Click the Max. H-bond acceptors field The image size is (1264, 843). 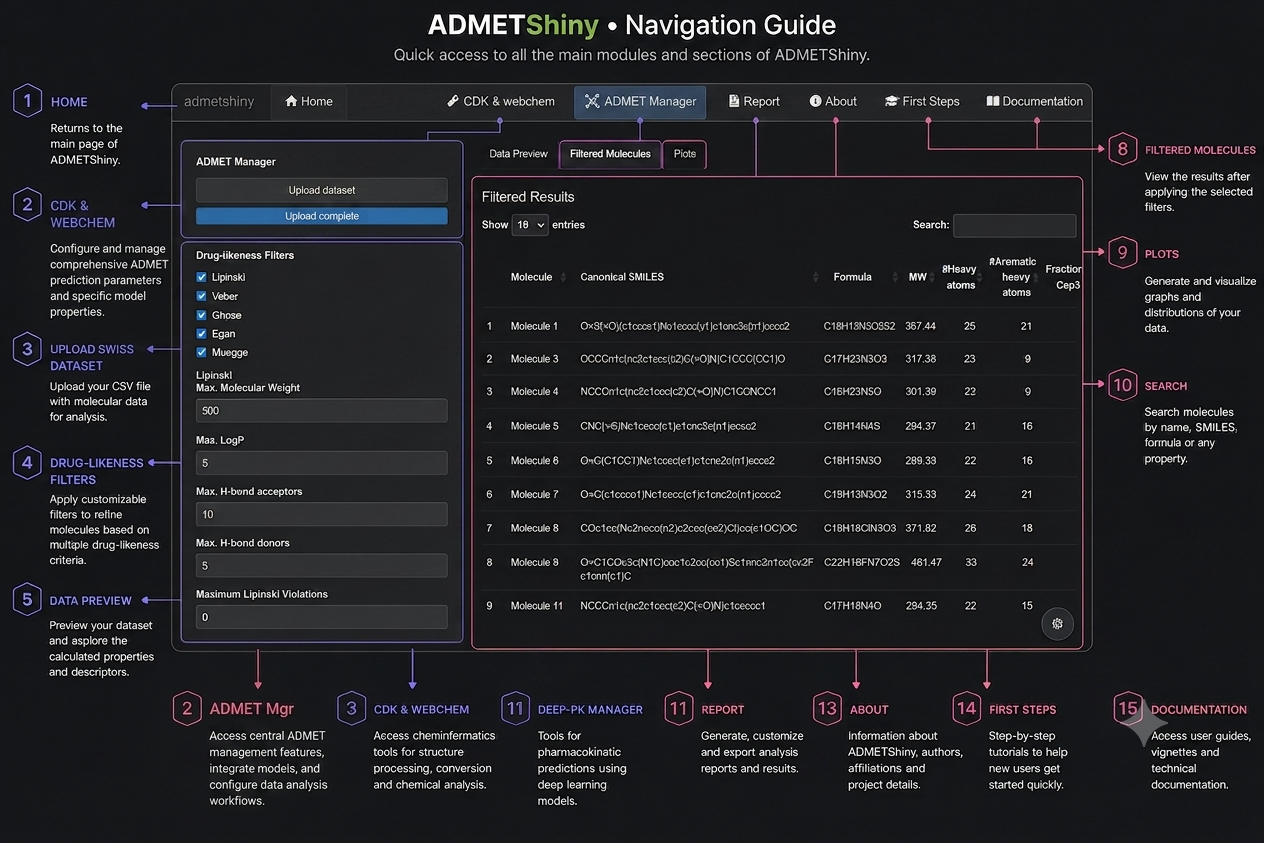point(322,514)
